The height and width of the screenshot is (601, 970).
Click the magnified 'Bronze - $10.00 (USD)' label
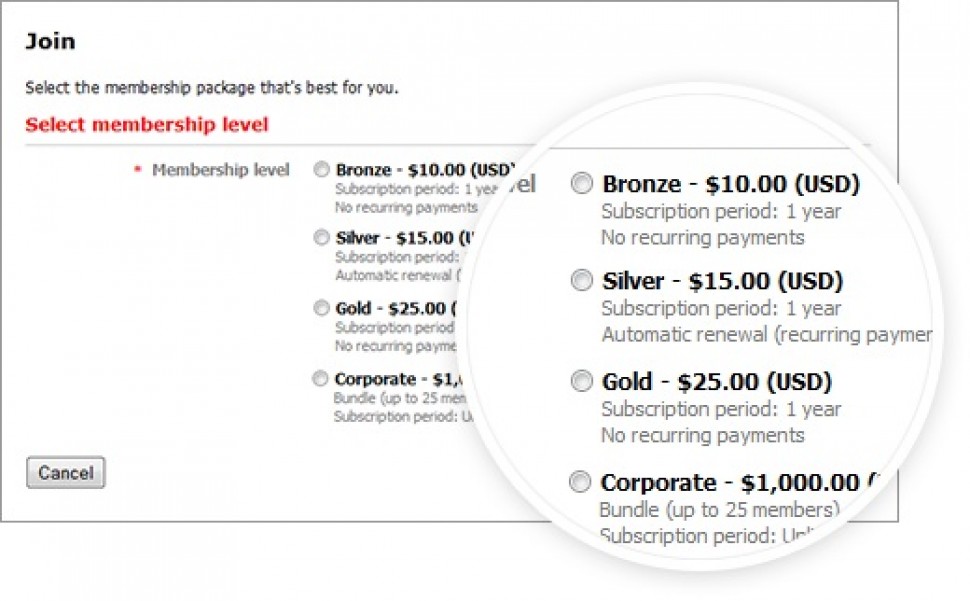click(731, 184)
